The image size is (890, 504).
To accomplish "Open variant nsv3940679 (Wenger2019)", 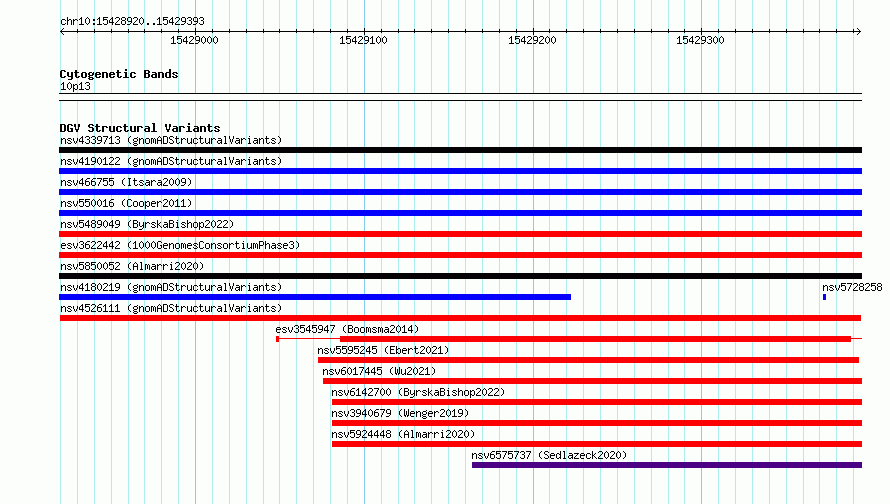I will 400,413.
